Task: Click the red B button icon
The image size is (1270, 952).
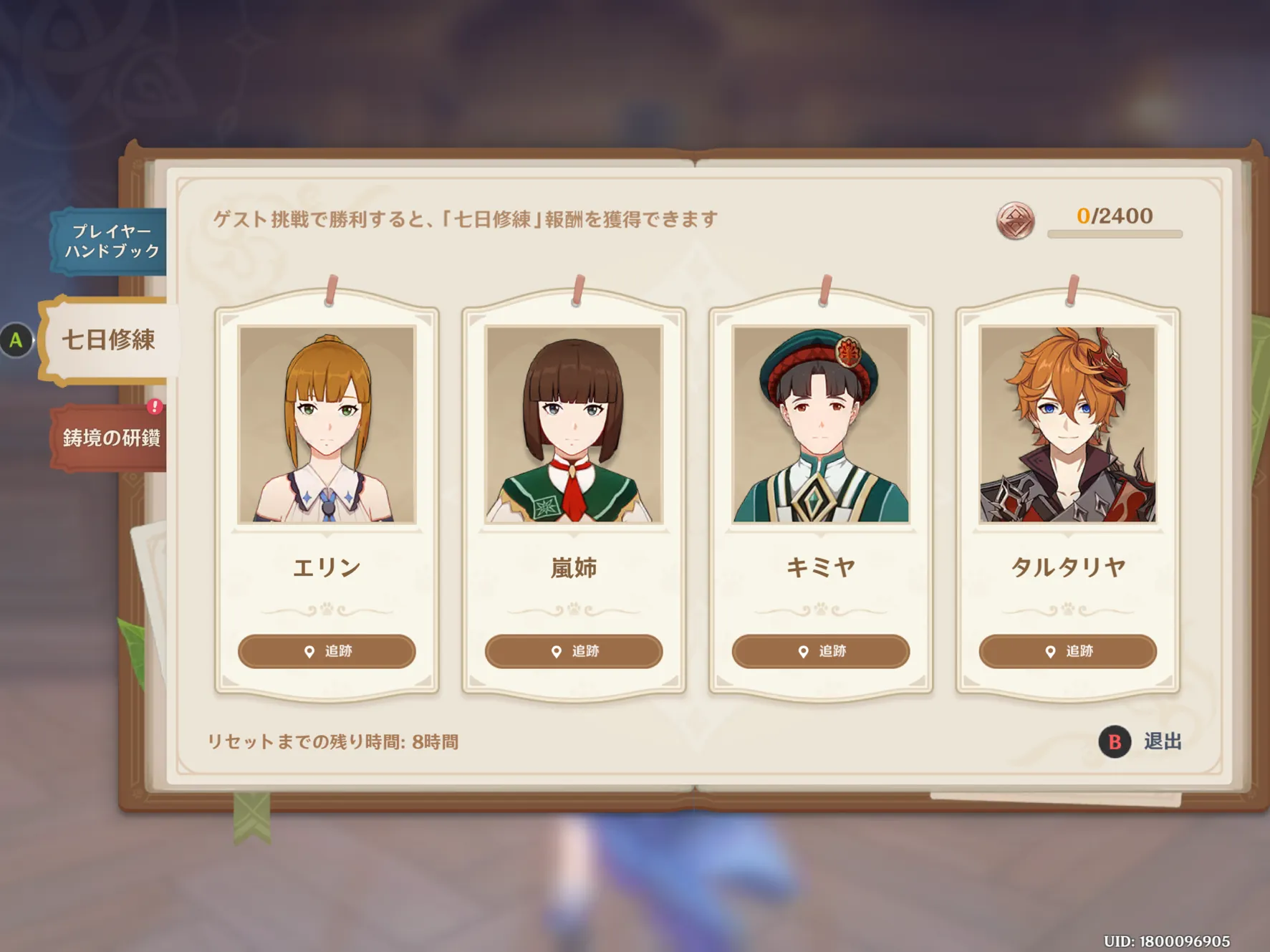Action: tap(1114, 741)
